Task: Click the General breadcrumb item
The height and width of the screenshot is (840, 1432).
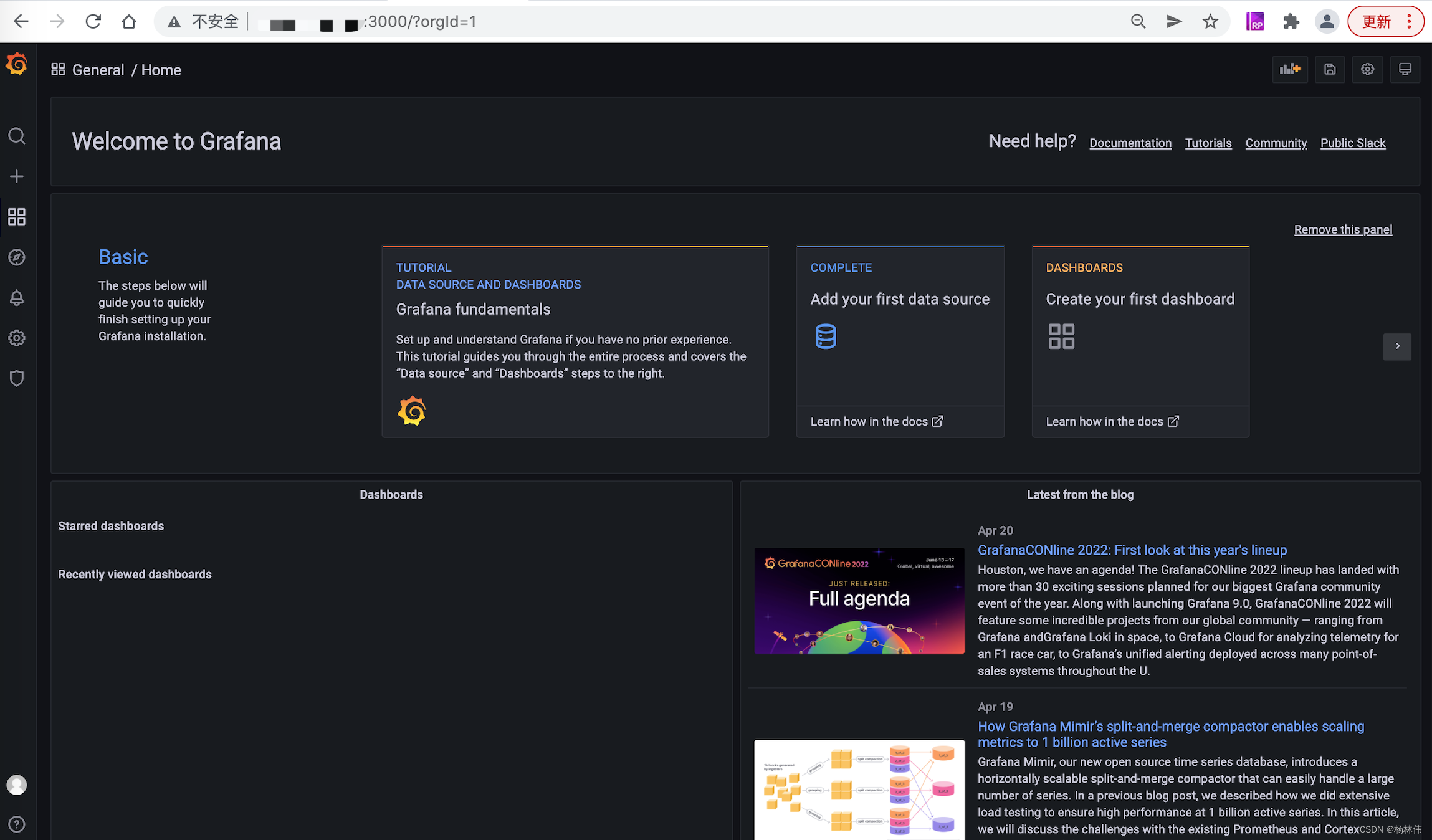Action: [98, 70]
